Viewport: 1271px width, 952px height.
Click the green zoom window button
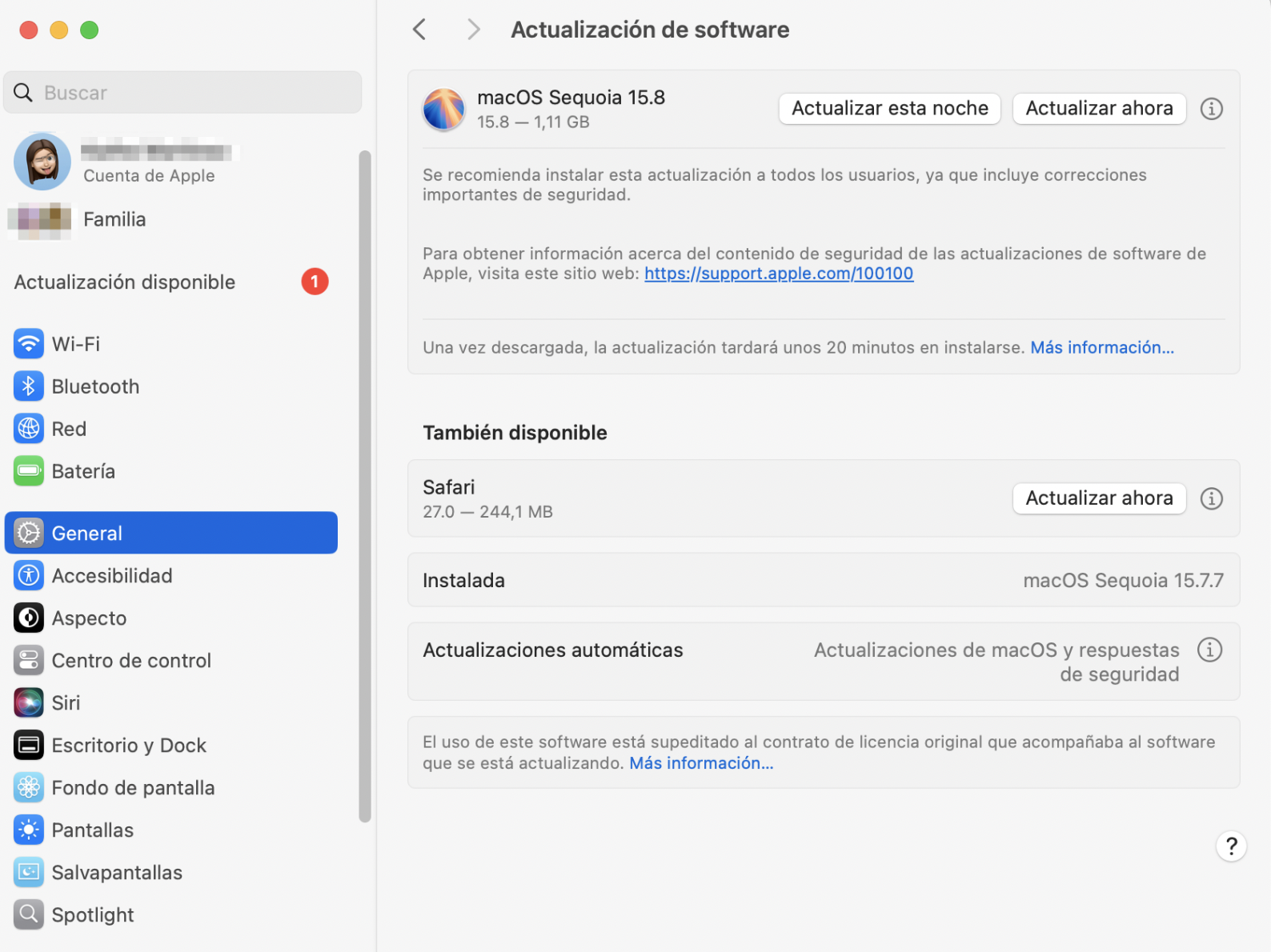90,30
